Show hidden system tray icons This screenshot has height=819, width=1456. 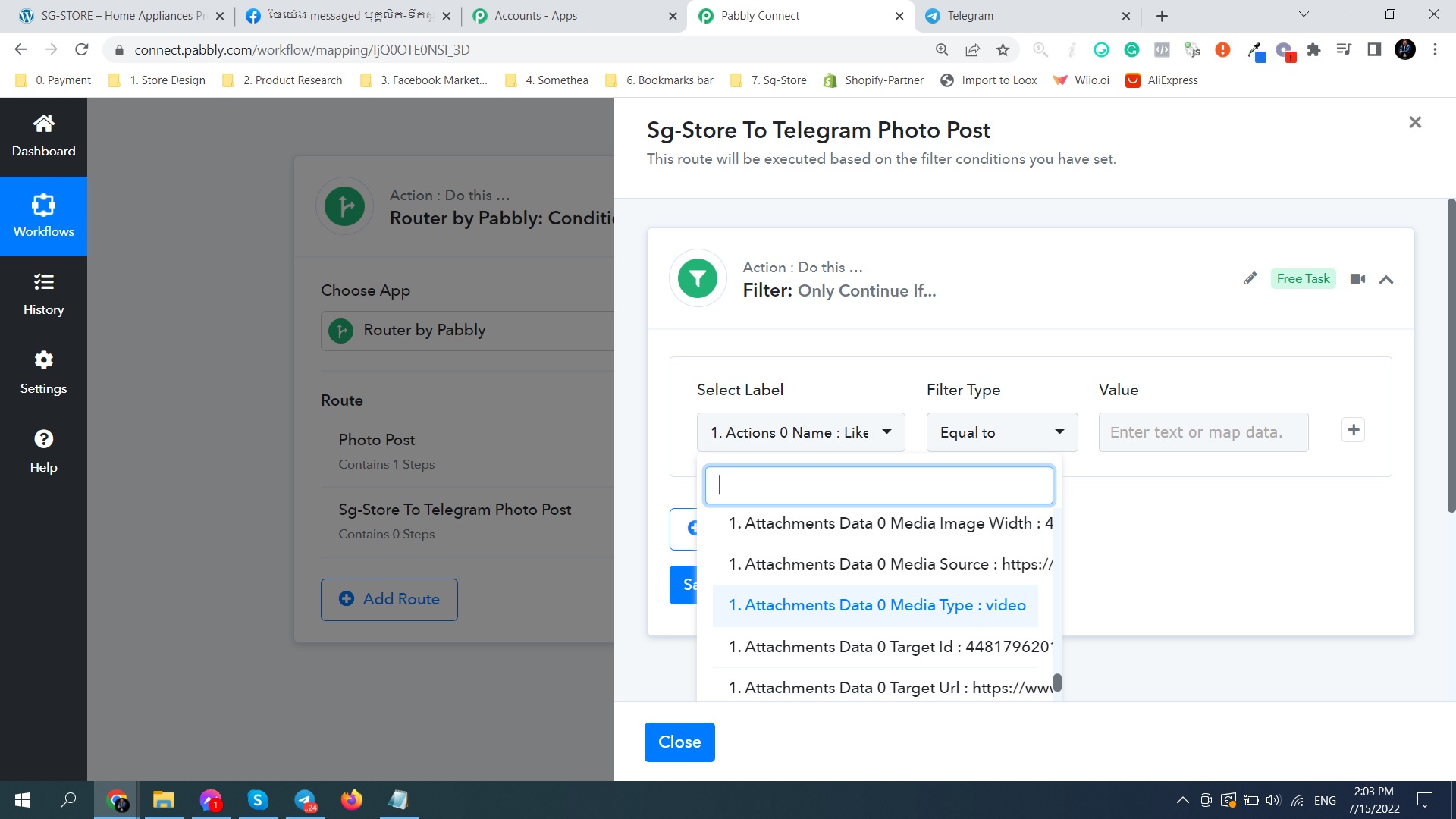point(1182,800)
